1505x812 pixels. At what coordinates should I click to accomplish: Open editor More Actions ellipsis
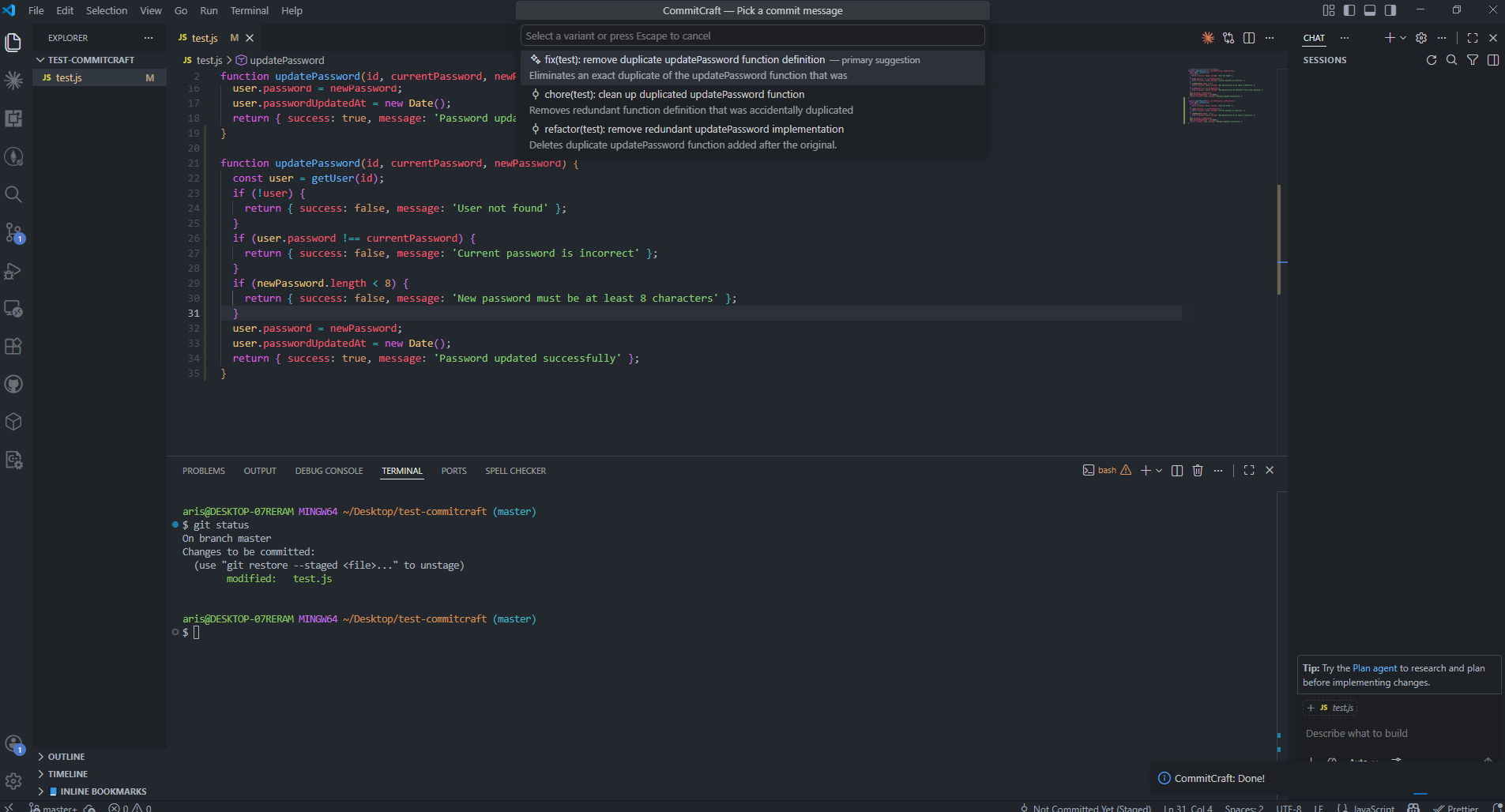click(1270, 38)
